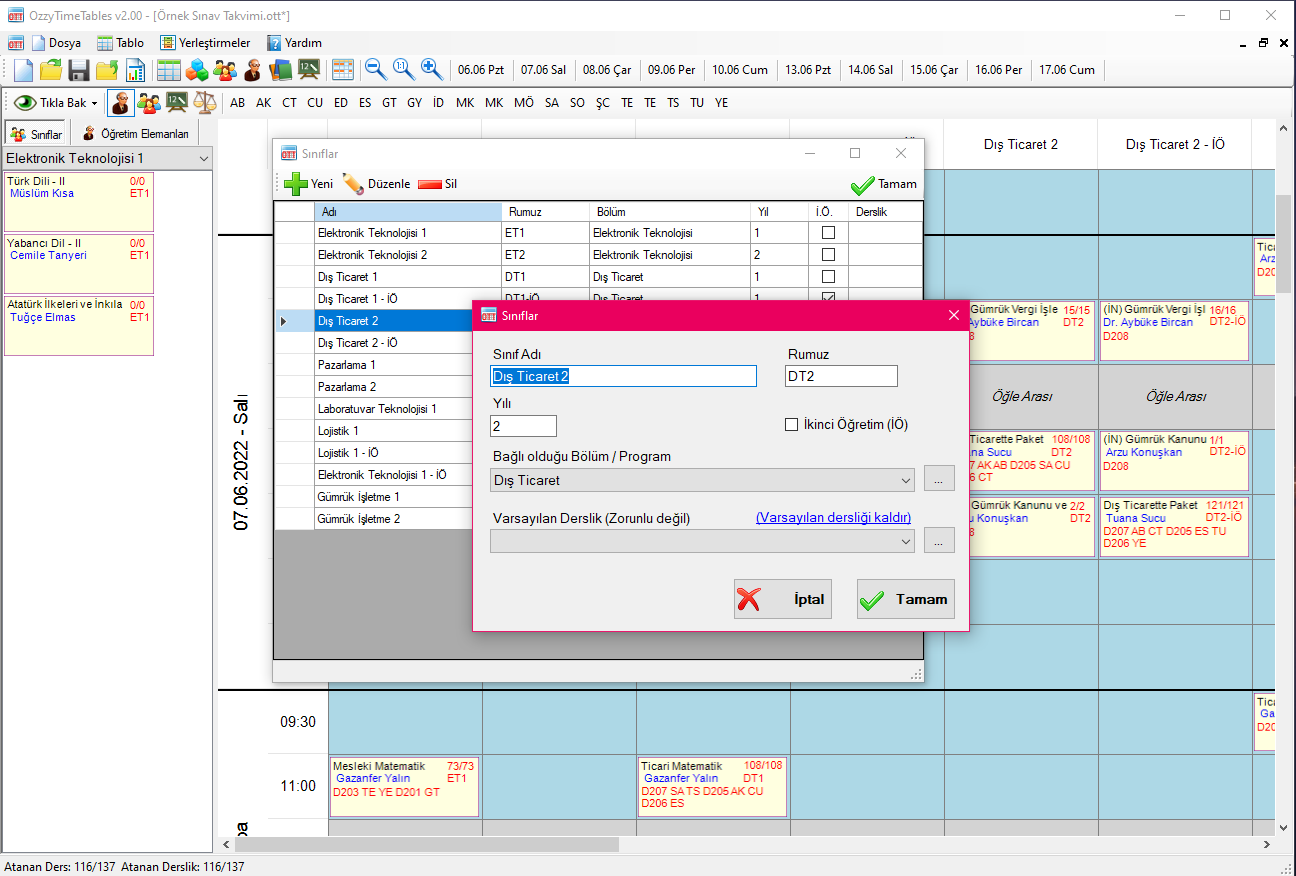The width and height of the screenshot is (1296, 876).
Task: Select the blackboard classroom icon in the toolbar
Action: click(x=307, y=69)
